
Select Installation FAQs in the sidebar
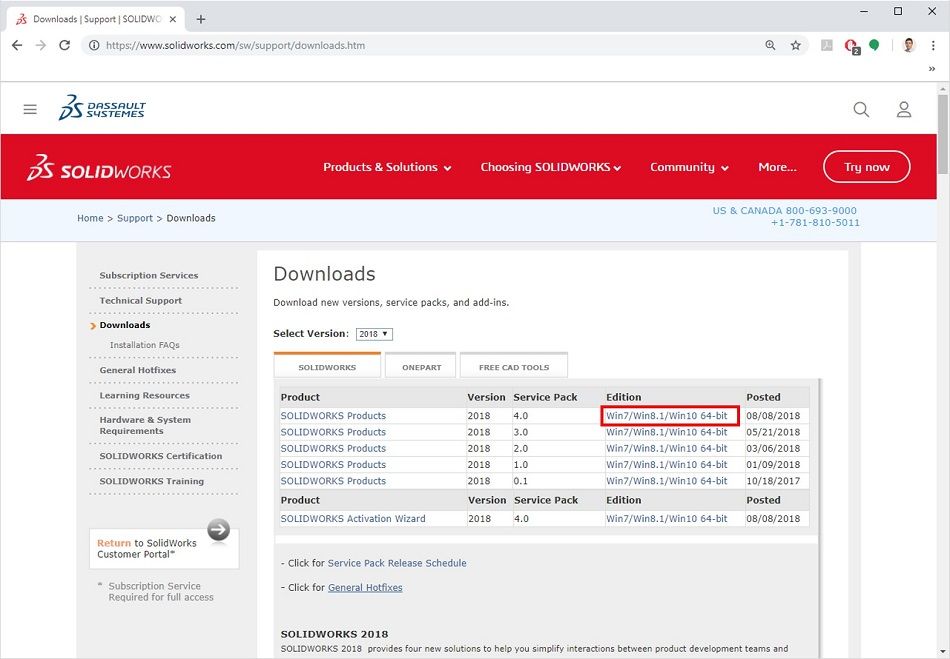pos(142,345)
